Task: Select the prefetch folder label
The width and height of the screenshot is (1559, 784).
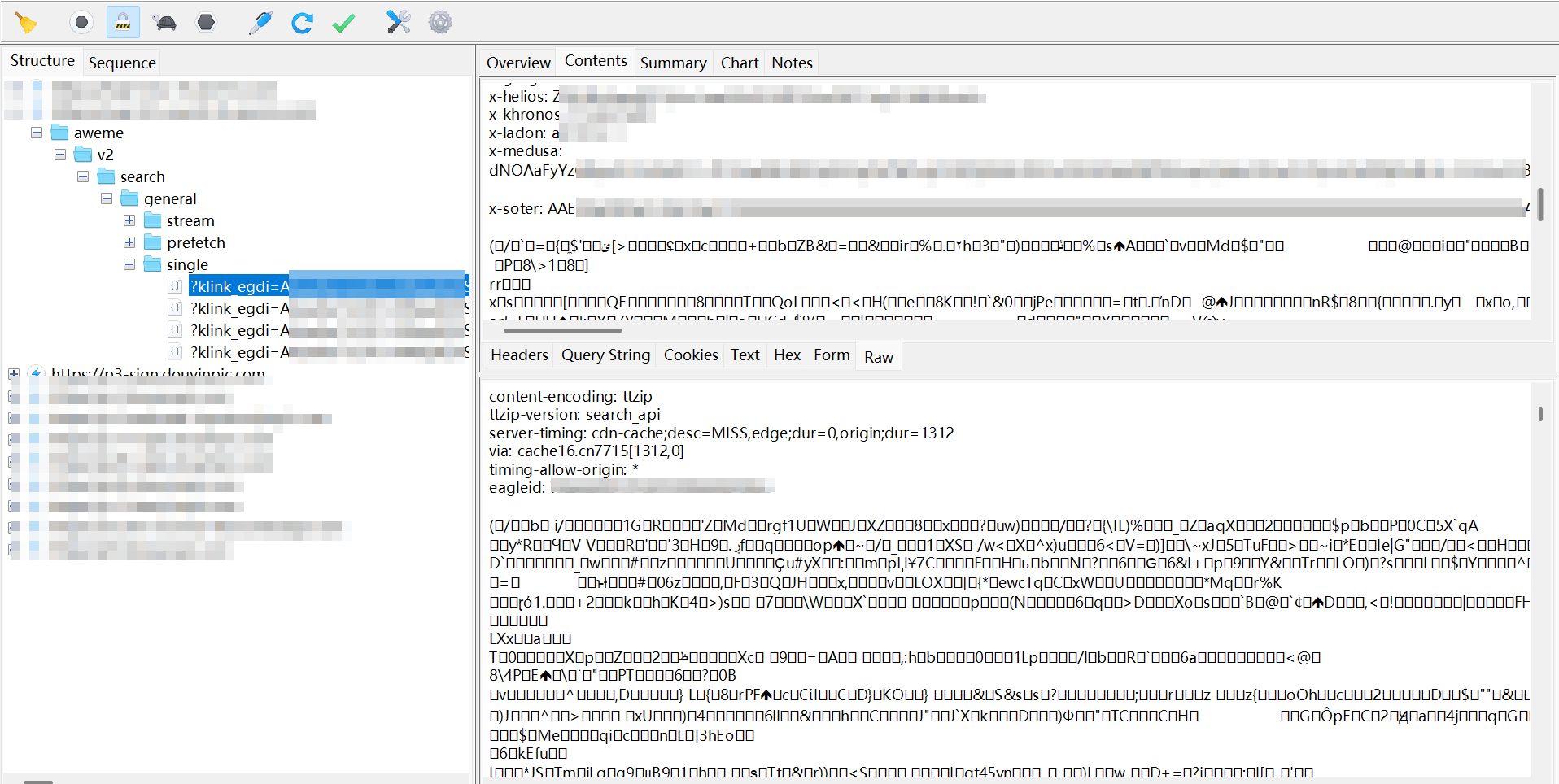Action: click(x=196, y=242)
